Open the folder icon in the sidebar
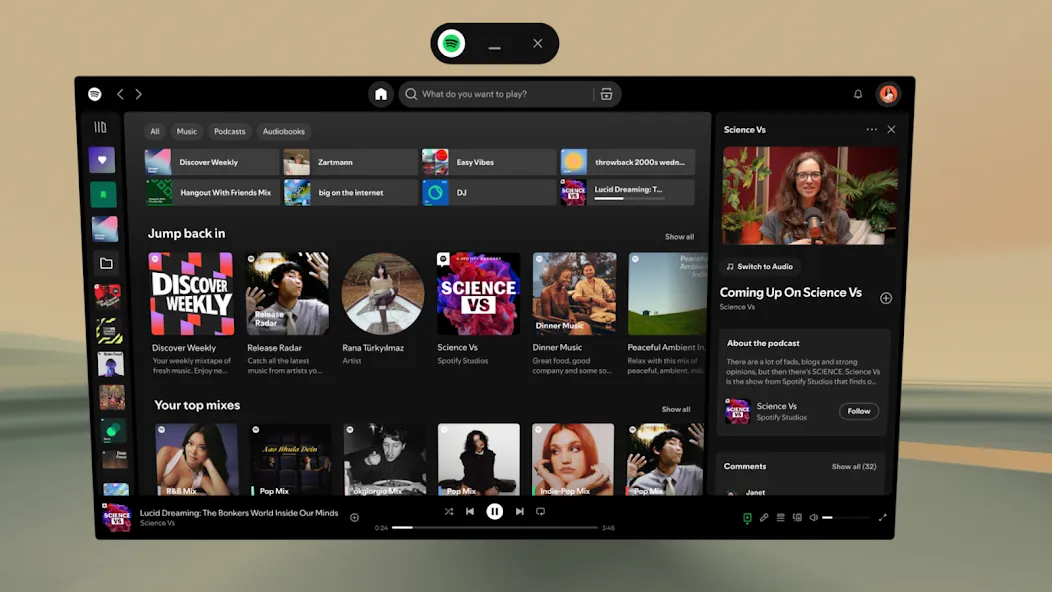Image resolution: width=1052 pixels, height=592 pixels. click(x=106, y=263)
